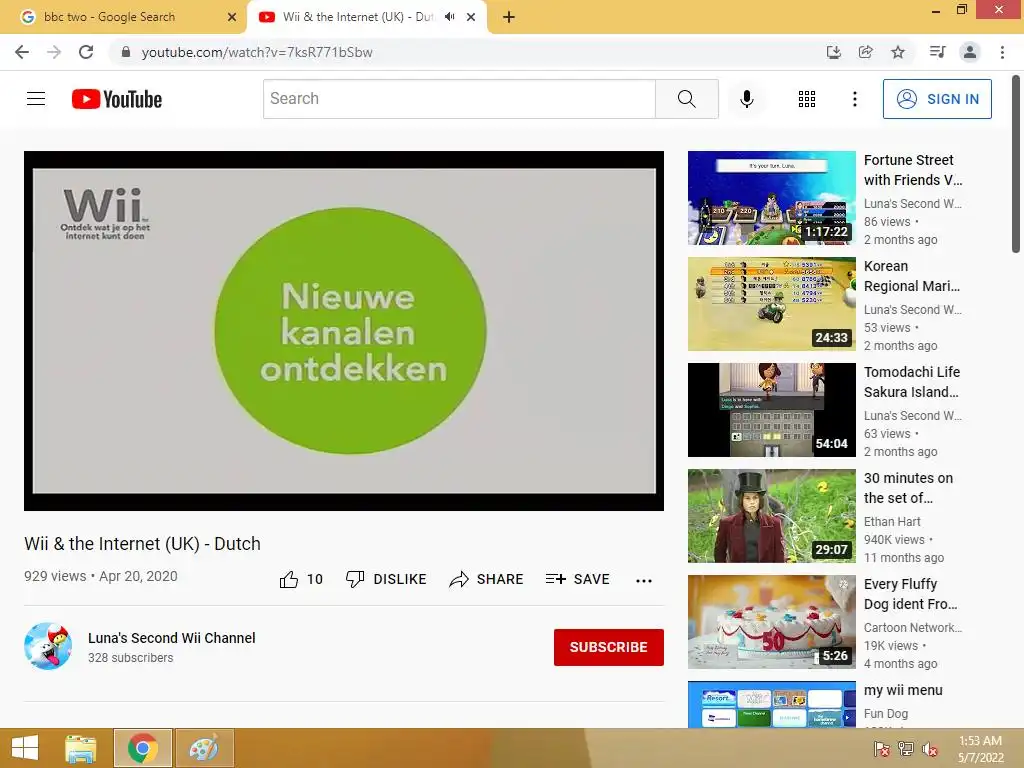
Task: Like the video with thumbs up
Action: coord(301,579)
